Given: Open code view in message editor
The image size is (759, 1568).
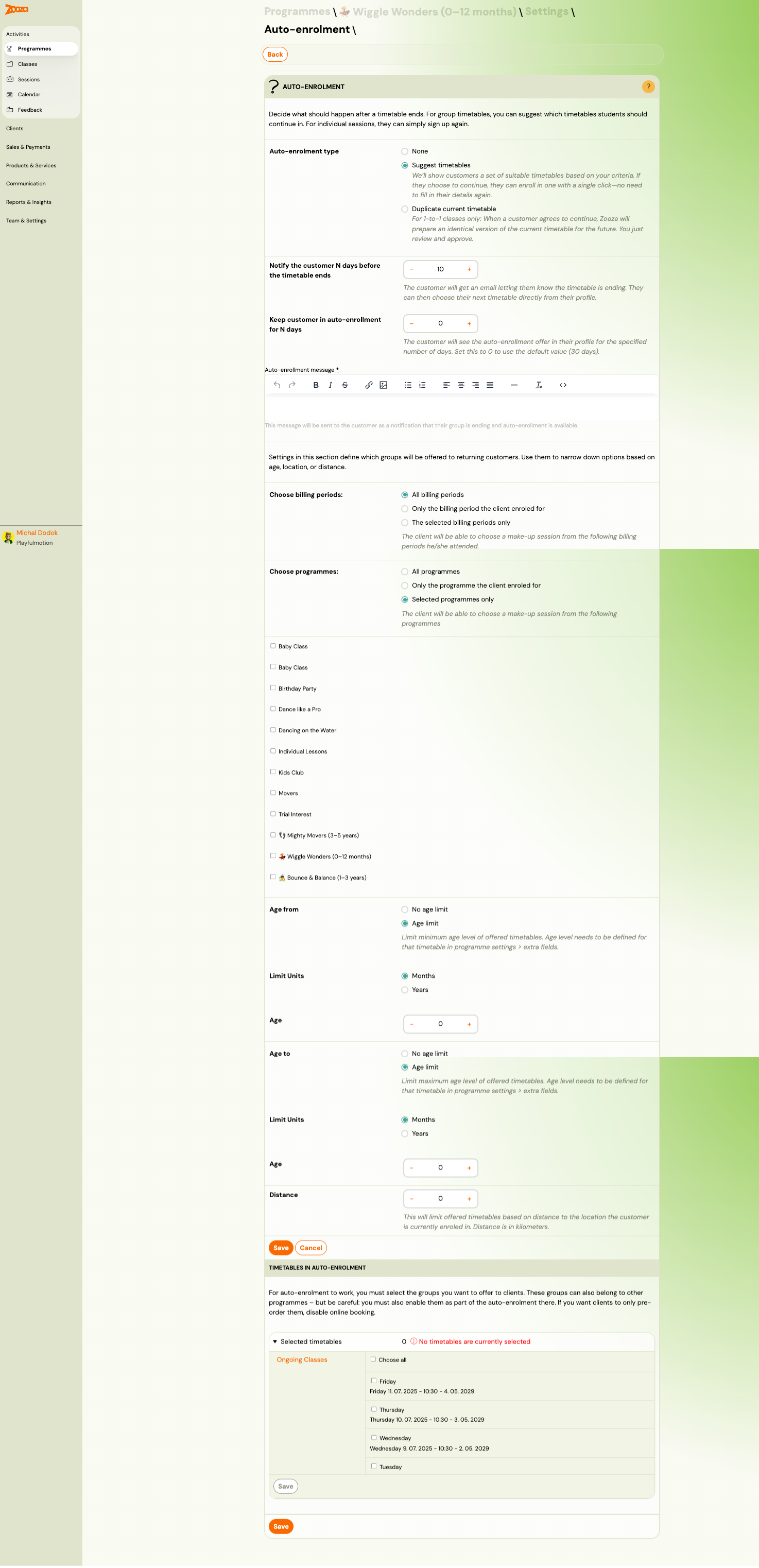Looking at the screenshot, I should (x=563, y=385).
